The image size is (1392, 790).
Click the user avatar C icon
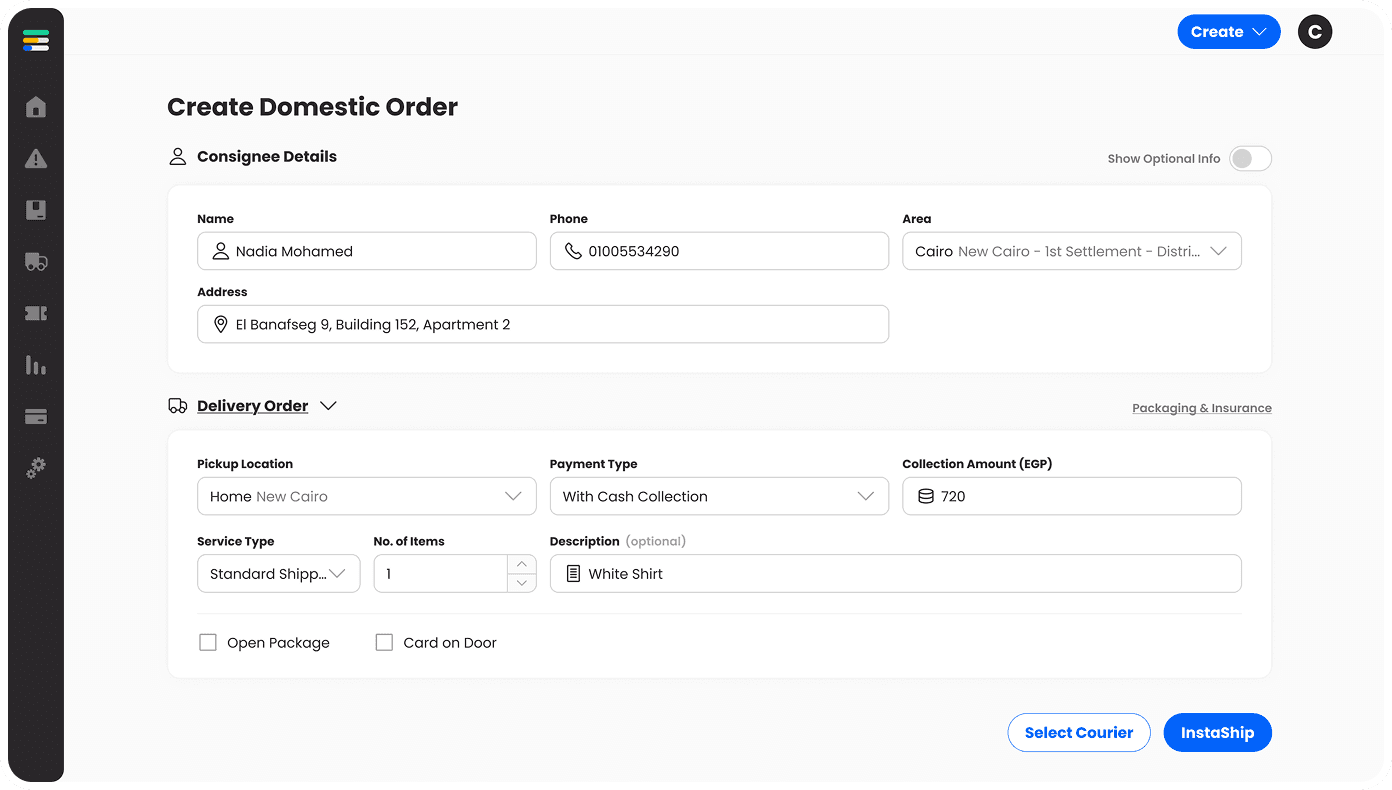1315,32
